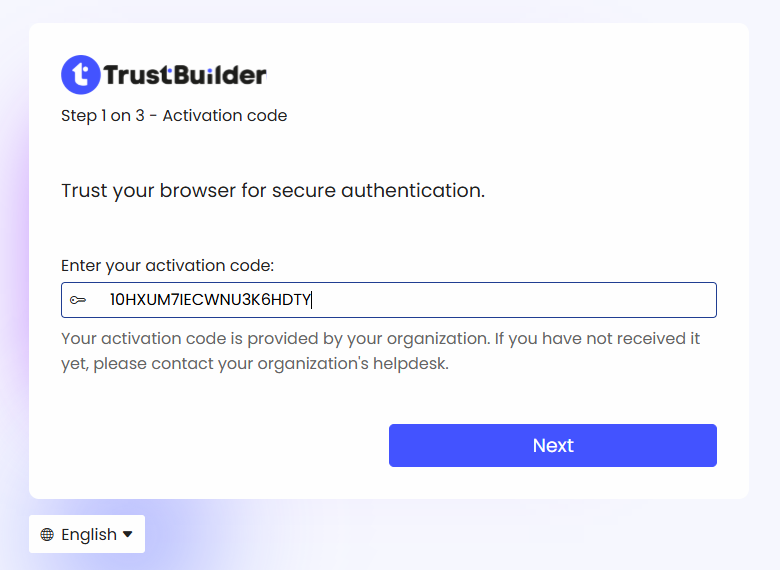Click the key icon in activation field

pyautogui.click(x=78, y=300)
